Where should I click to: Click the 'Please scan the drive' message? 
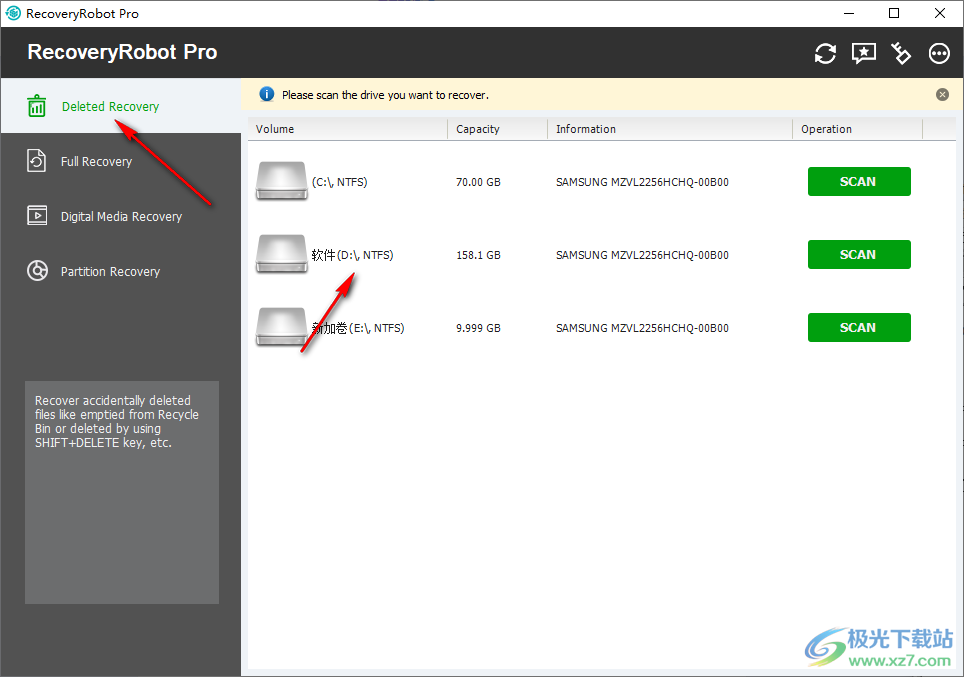pos(385,95)
